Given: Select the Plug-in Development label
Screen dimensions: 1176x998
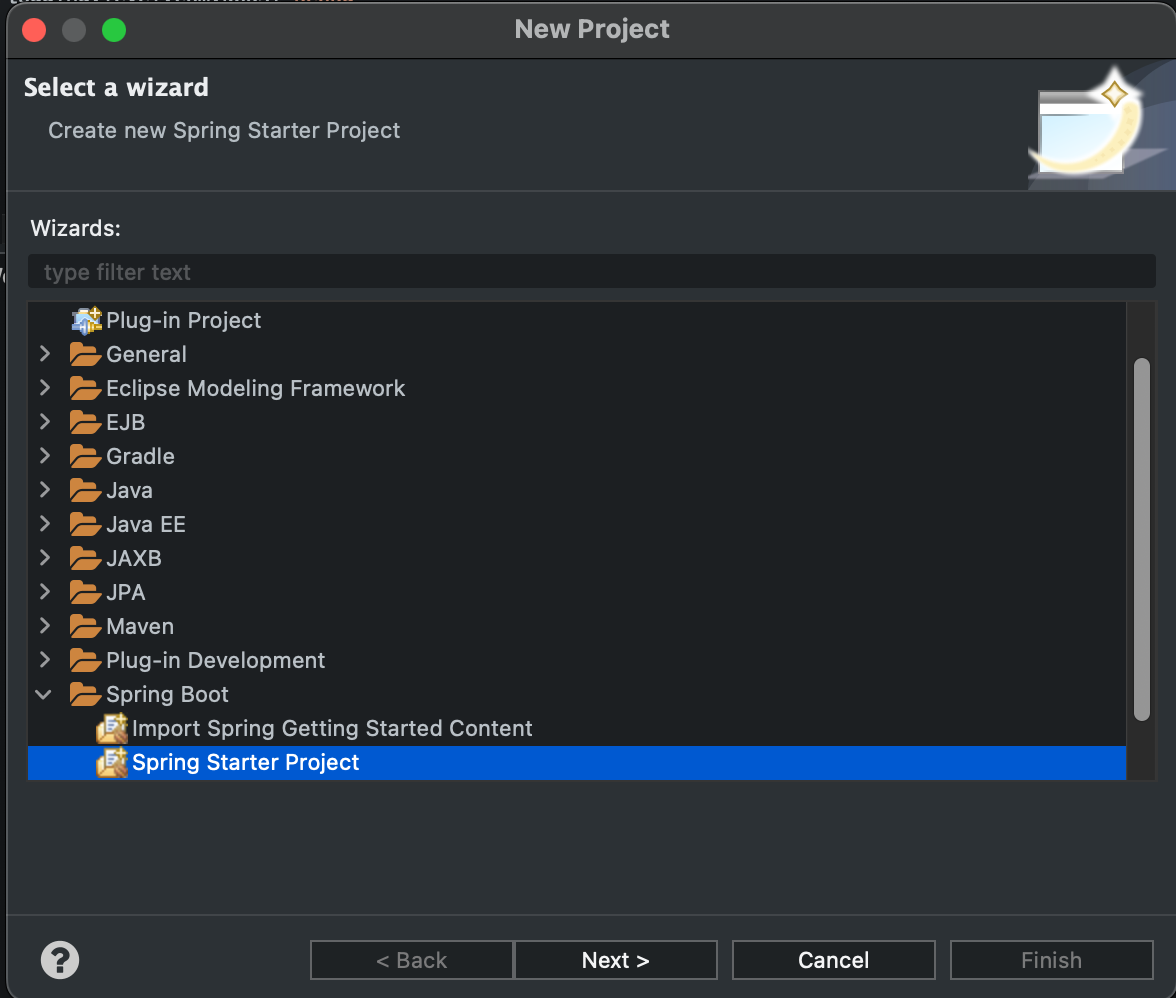Looking at the screenshot, I should click(x=216, y=660).
